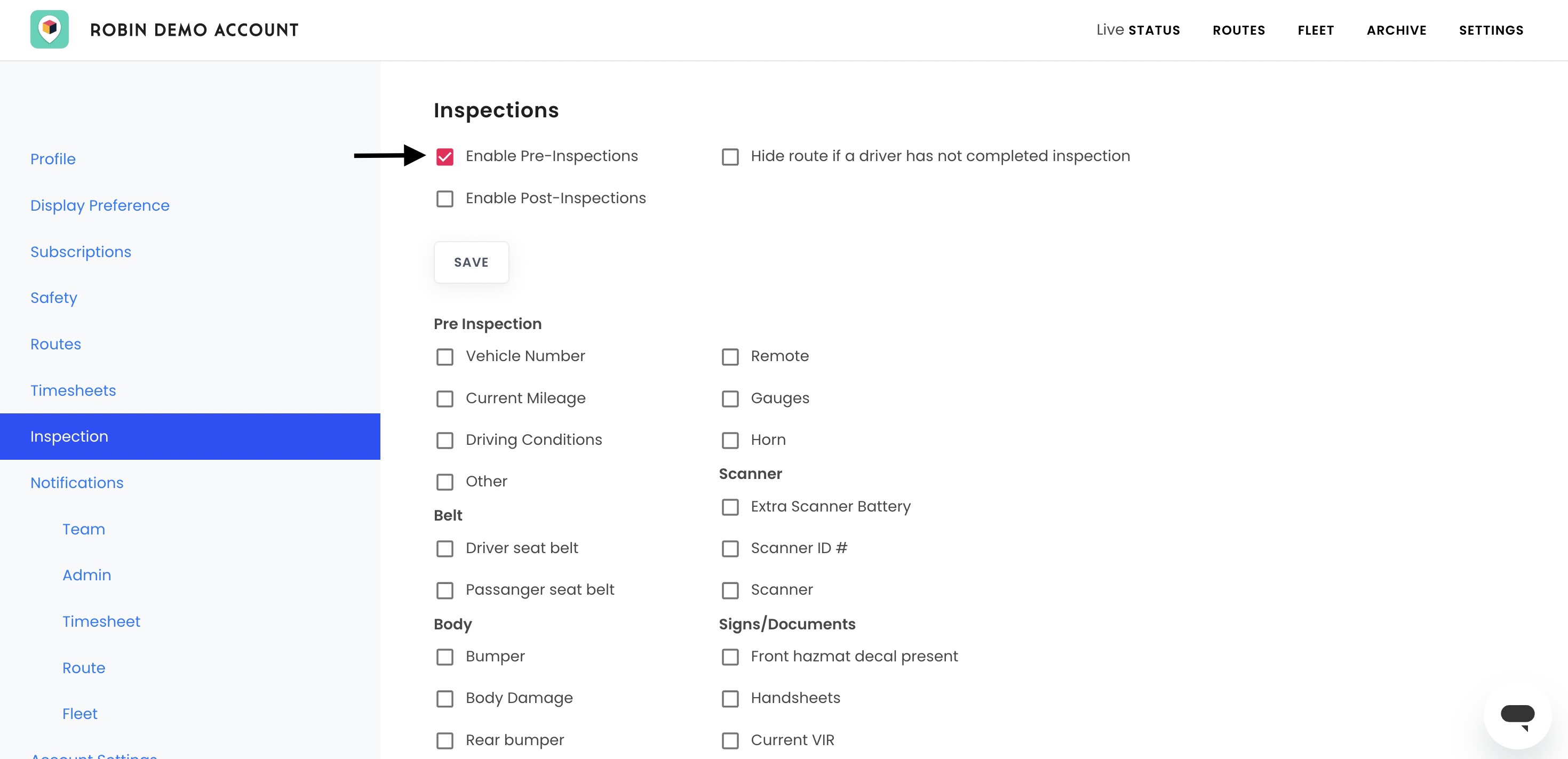Go to Fleet in top navigation
The width and height of the screenshot is (1568, 759).
pos(1316,30)
